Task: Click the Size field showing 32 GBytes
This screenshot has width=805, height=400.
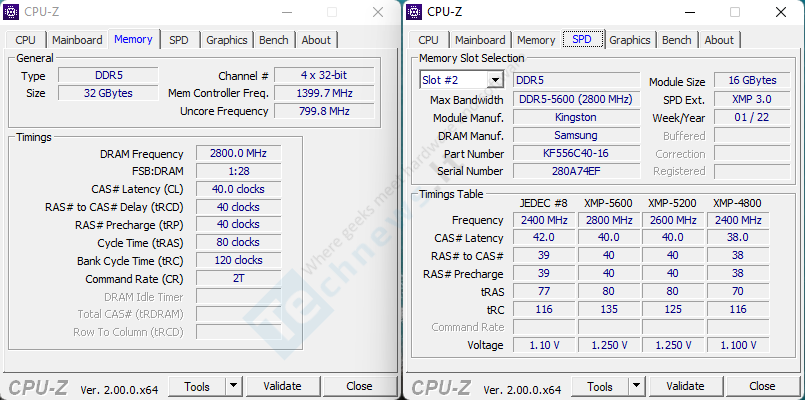Action: (108, 93)
